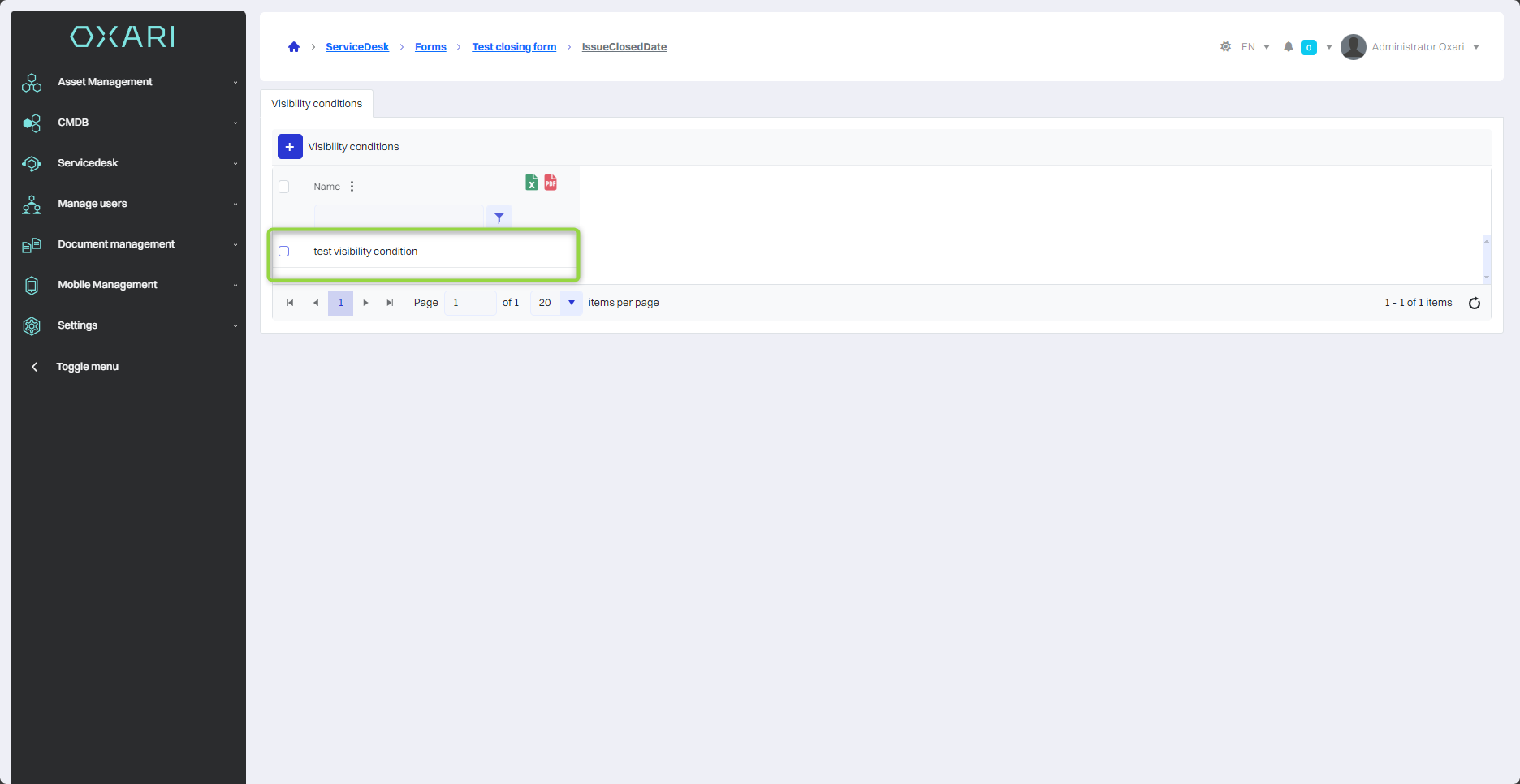Image resolution: width=1520 pixels, height=784 pixels.
Task: Go to the home page icon
Action: [x=294, y=47]
